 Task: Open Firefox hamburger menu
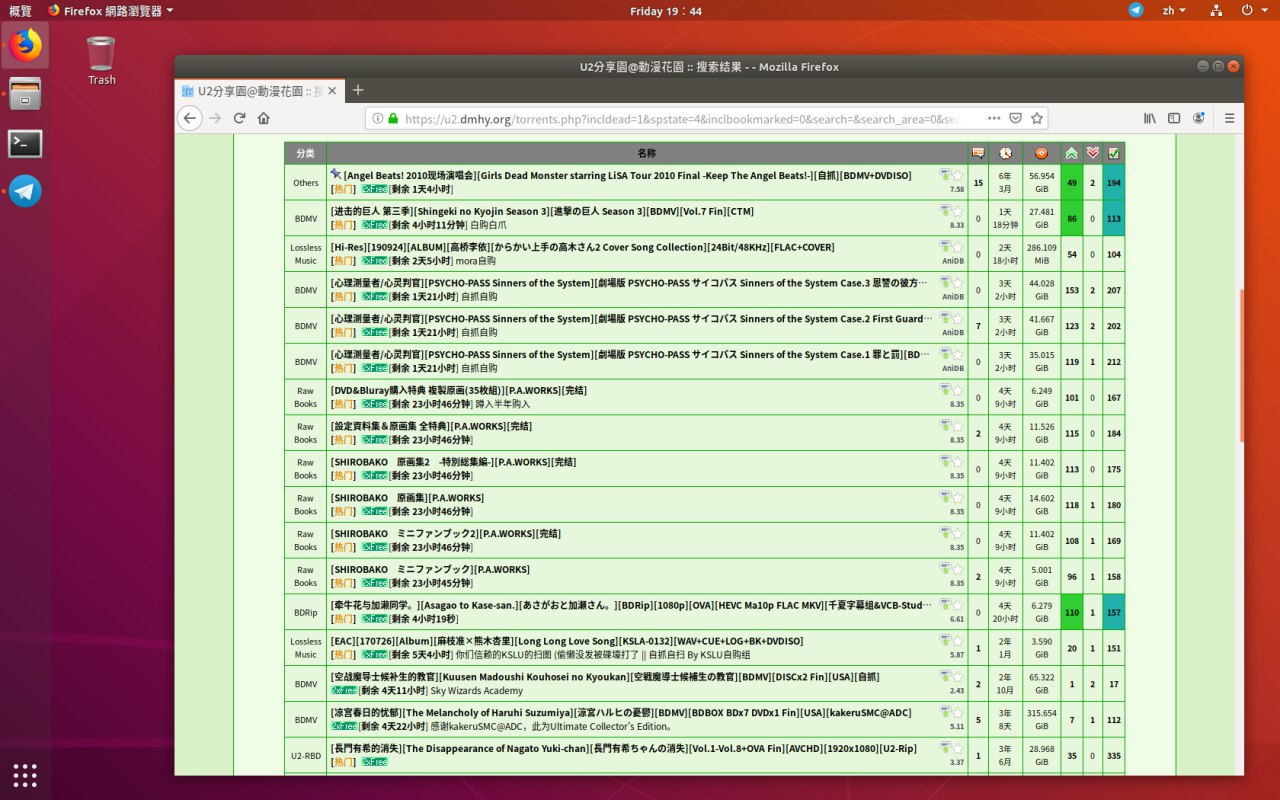(1229, 118)
